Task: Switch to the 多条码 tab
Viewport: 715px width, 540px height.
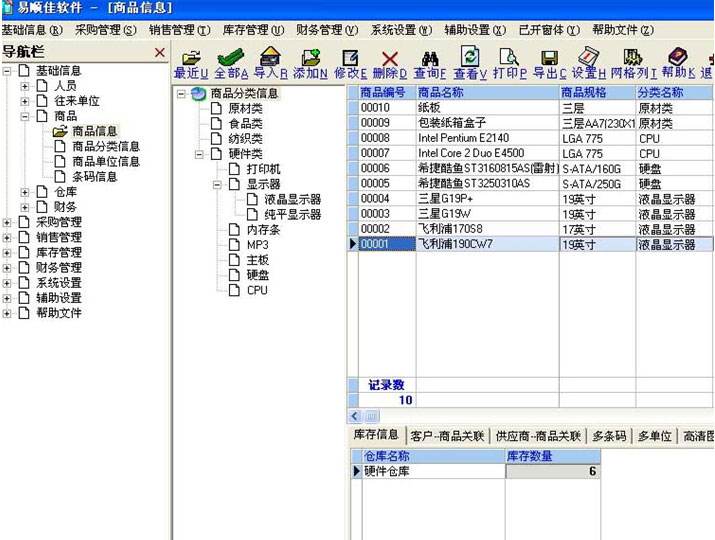Action: 609,436
